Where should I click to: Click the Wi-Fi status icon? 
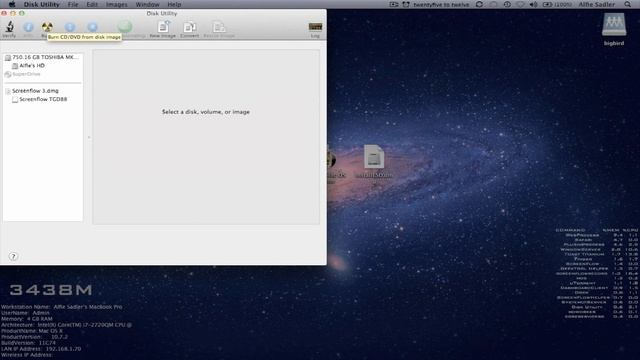[x=520, y=4]
